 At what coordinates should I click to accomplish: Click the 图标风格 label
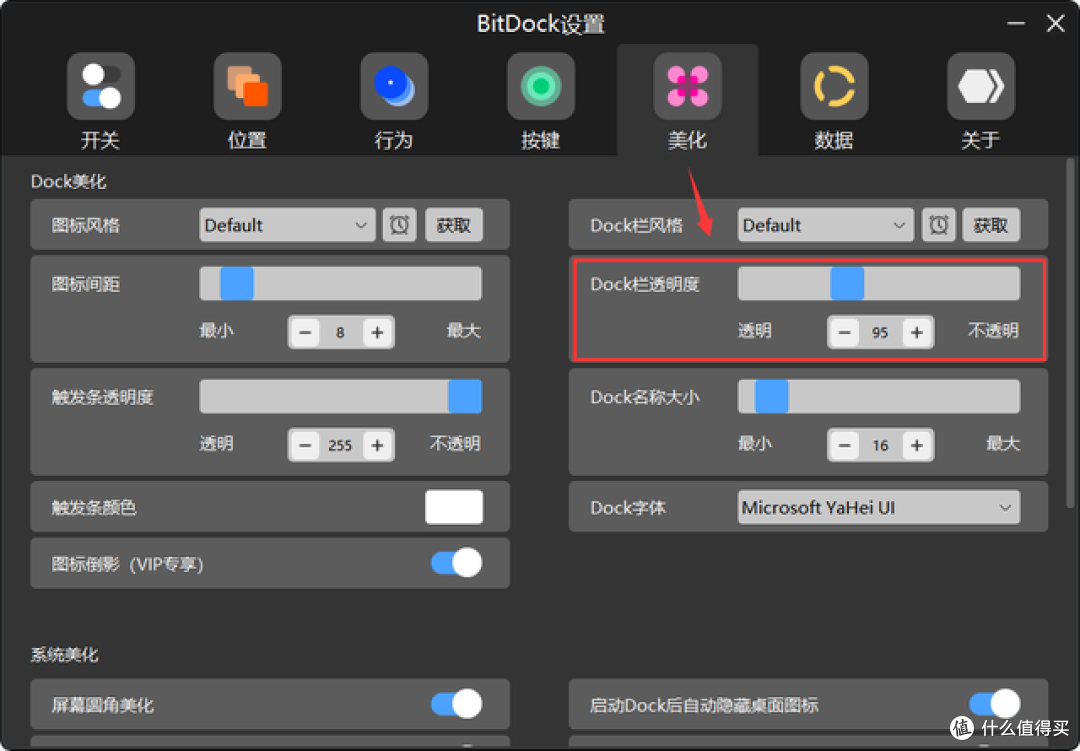pos(85,225)
